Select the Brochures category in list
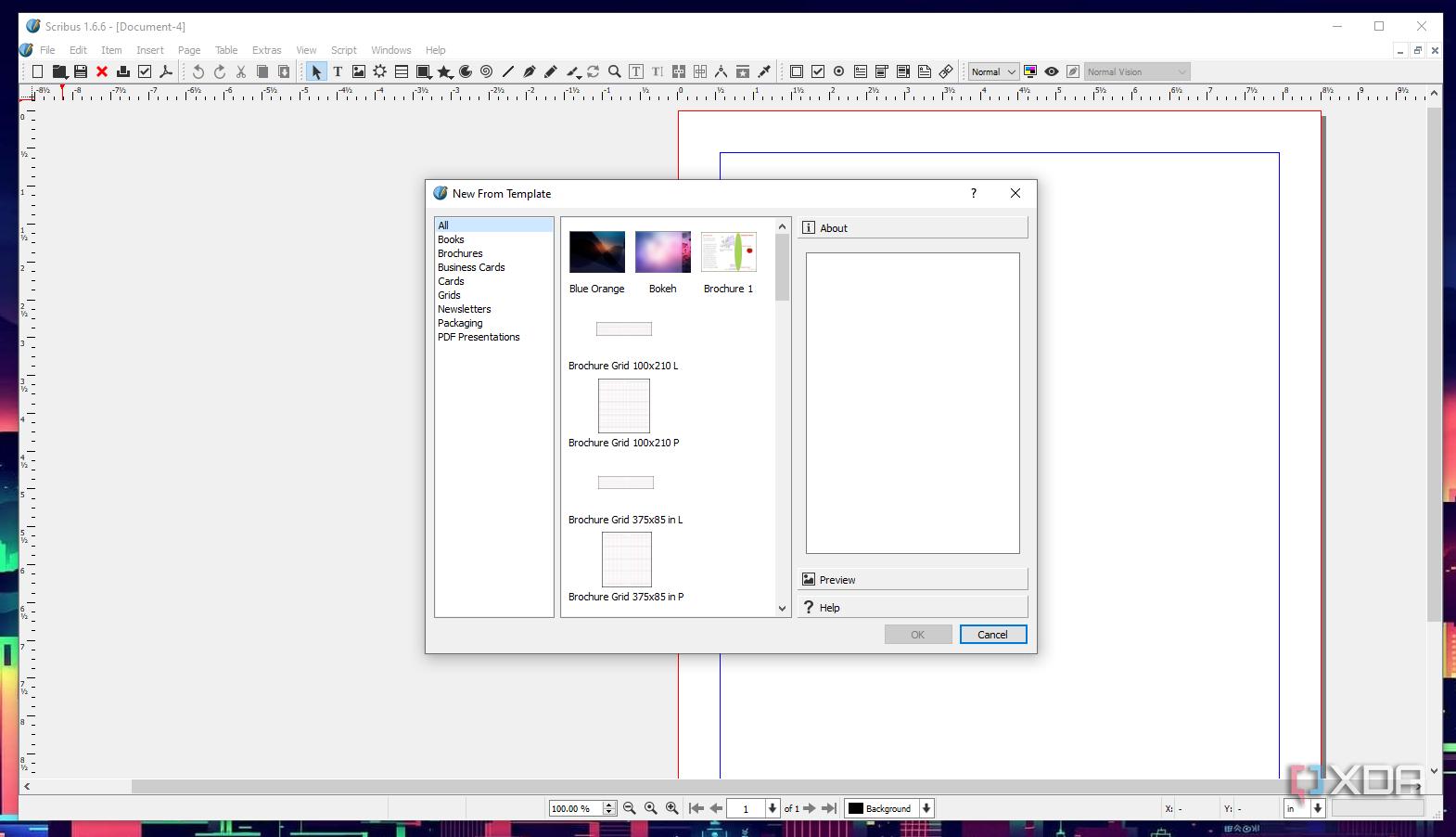Screen dimensions: 1456x837 460,253
